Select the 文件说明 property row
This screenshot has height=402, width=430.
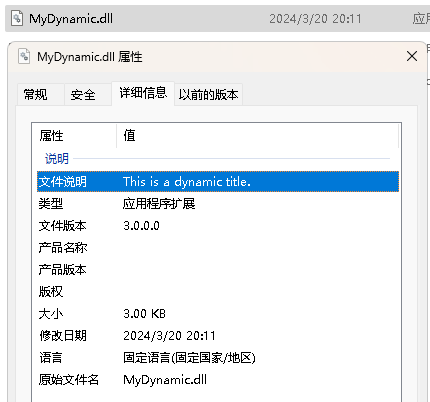point(218,182)
